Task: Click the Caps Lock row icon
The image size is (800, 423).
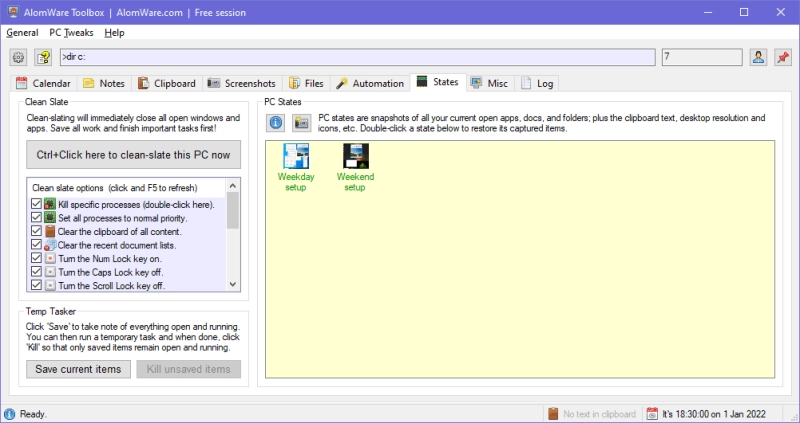Action: point(49,272)
